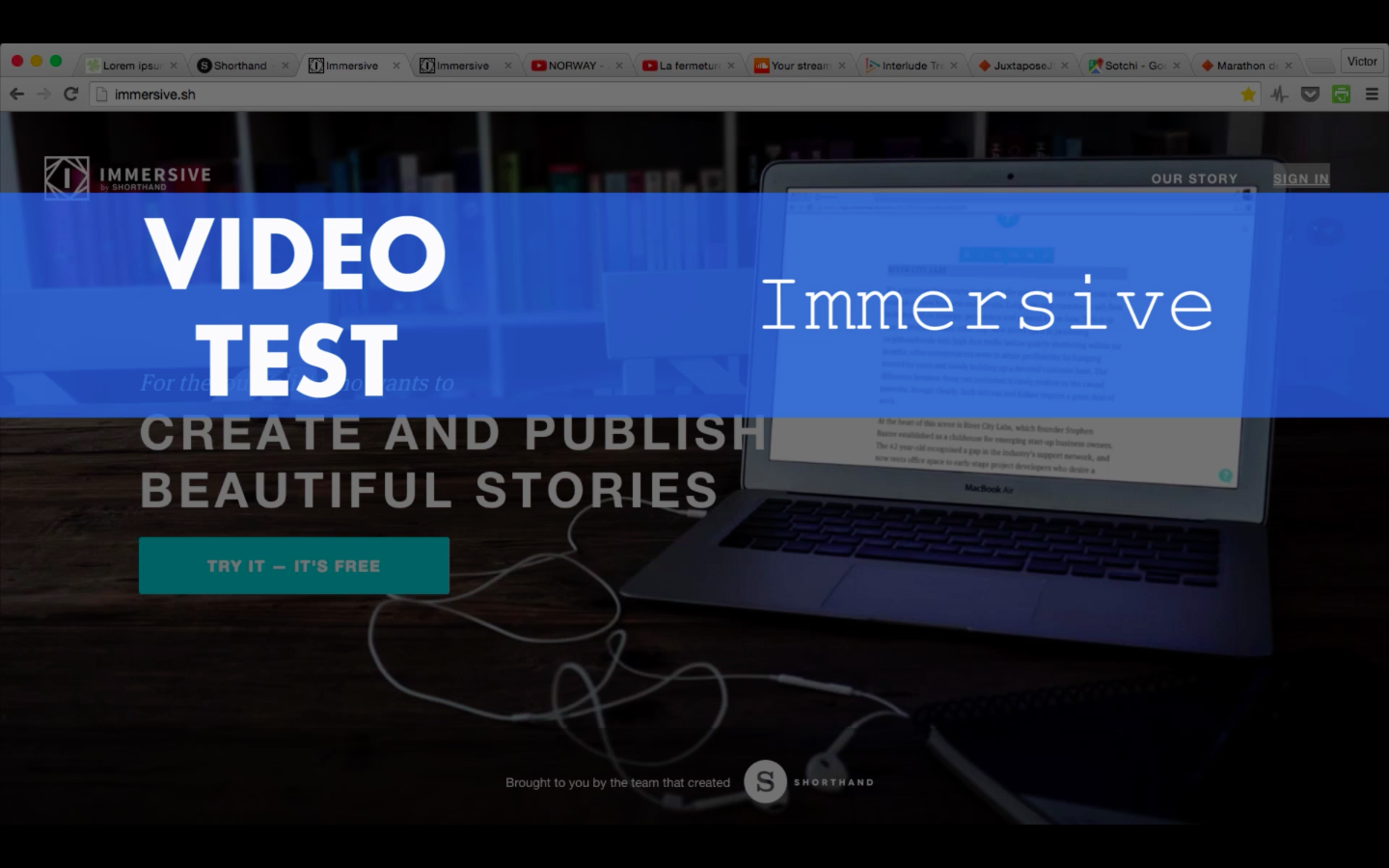This screenshot has width=1389, height=868.
Task: Click the forward navigation arrow
Action: click(x=43, y=95)
